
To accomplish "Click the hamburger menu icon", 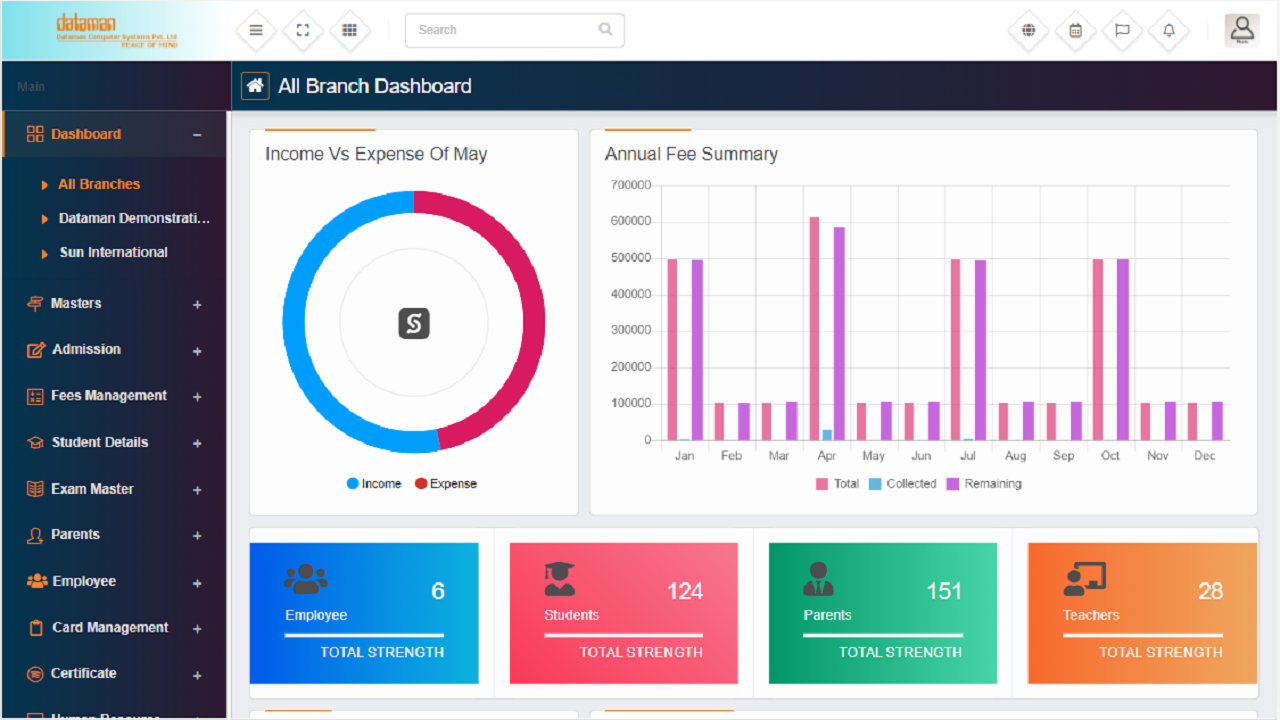I will click(x=256, y=30).
